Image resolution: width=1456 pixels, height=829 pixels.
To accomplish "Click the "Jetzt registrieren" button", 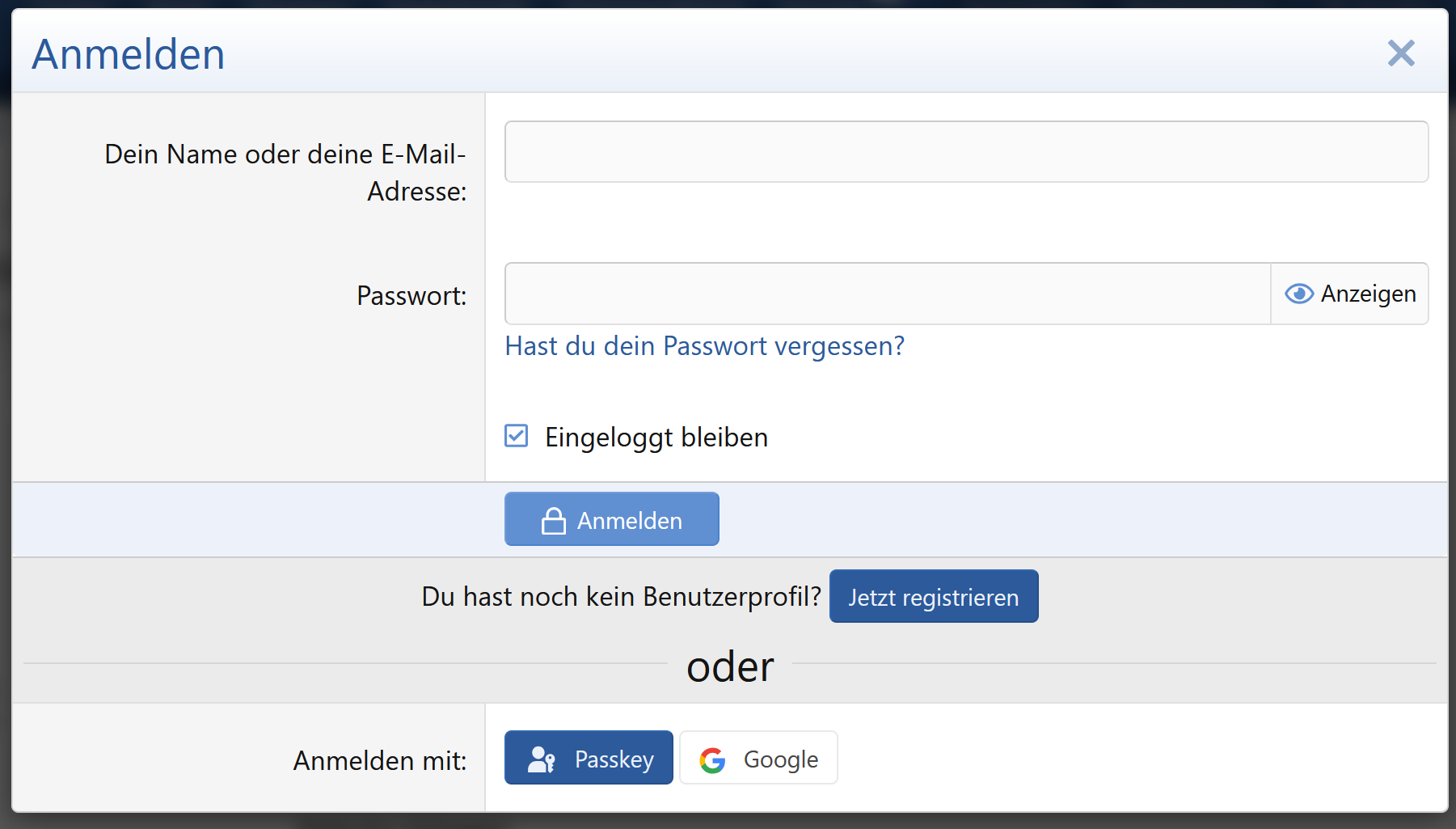I will click(934, 597).
